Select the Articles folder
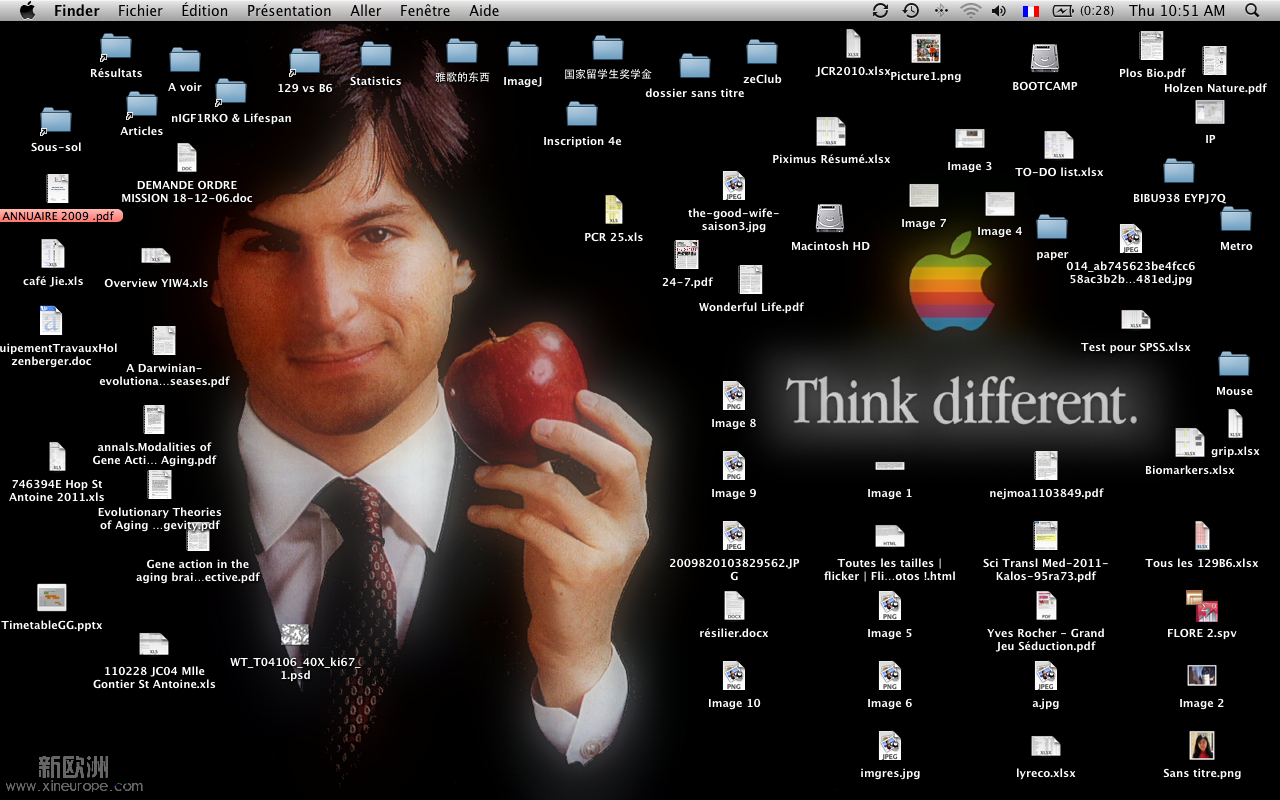The image size is (1280, 800). pyautogui.click(x=141, y=104)
